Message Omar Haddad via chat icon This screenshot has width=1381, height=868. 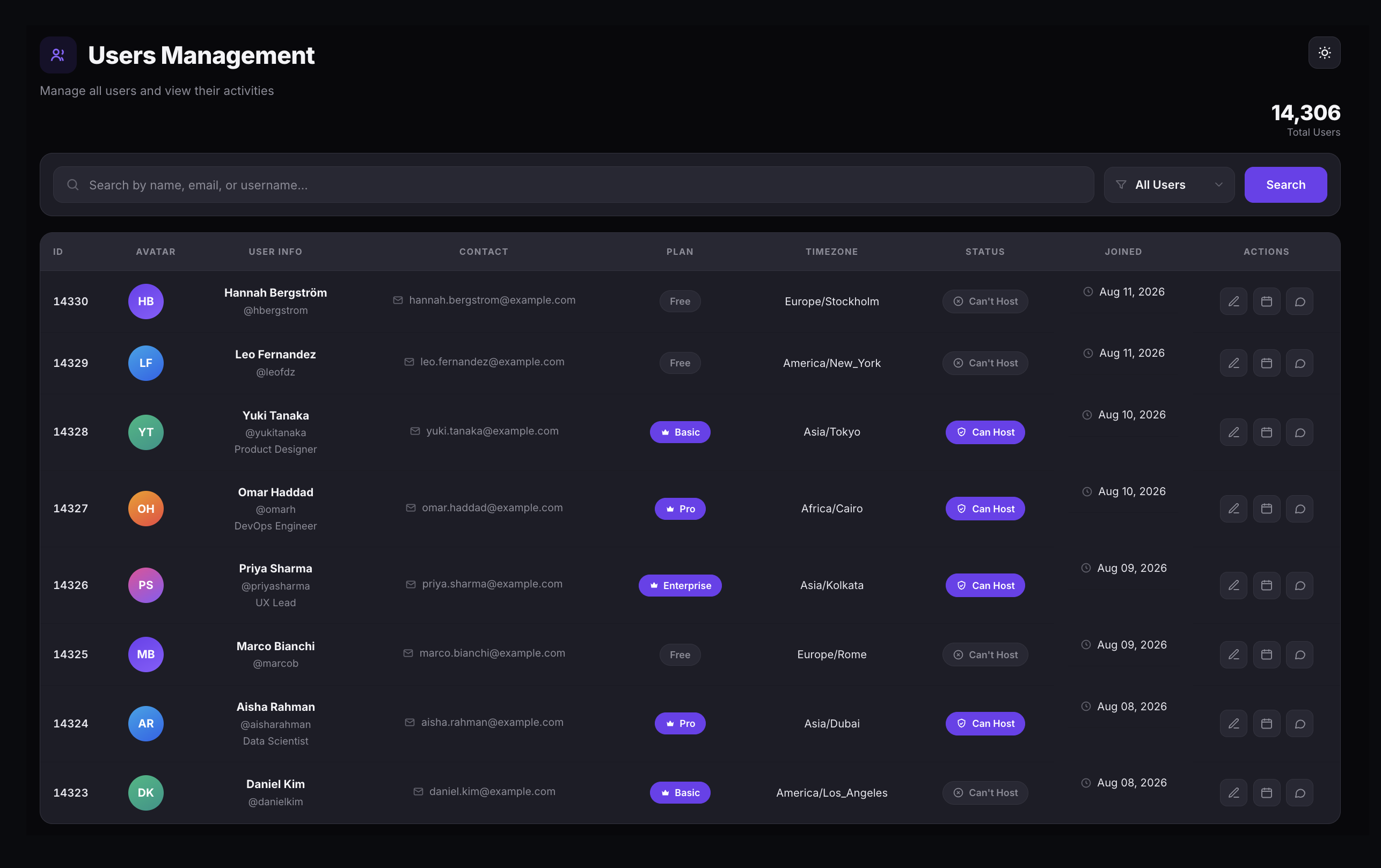point(1299,509)
